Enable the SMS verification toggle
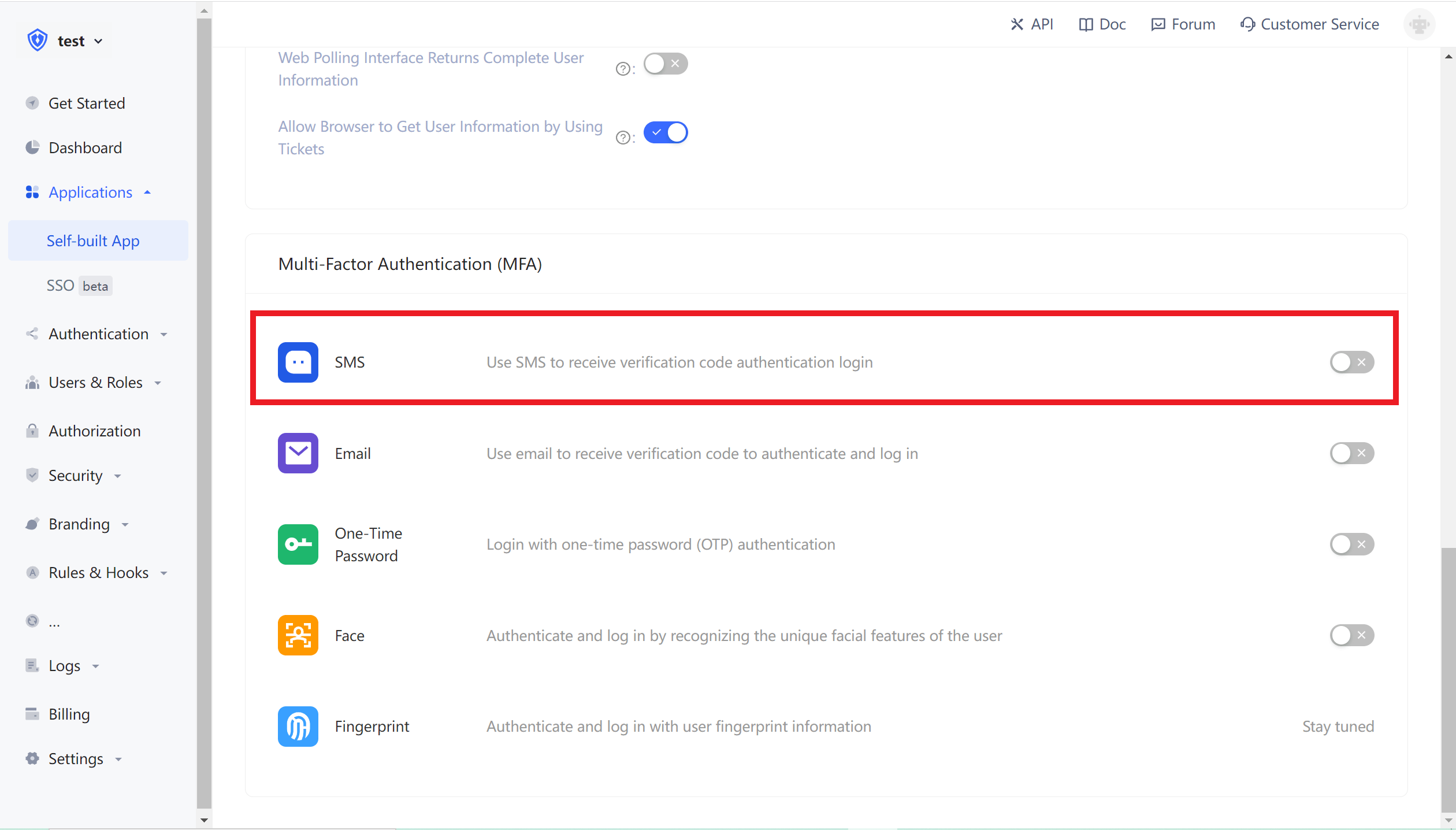This screenshot has height=830, width=1456. 1351,362
